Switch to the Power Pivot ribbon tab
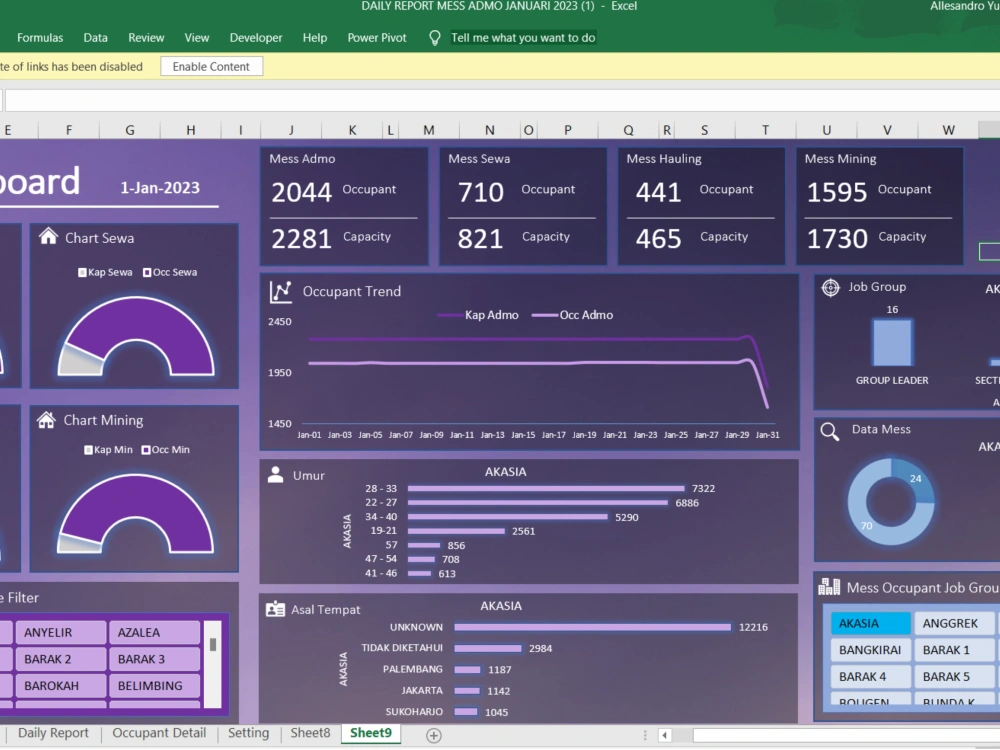 376,37
